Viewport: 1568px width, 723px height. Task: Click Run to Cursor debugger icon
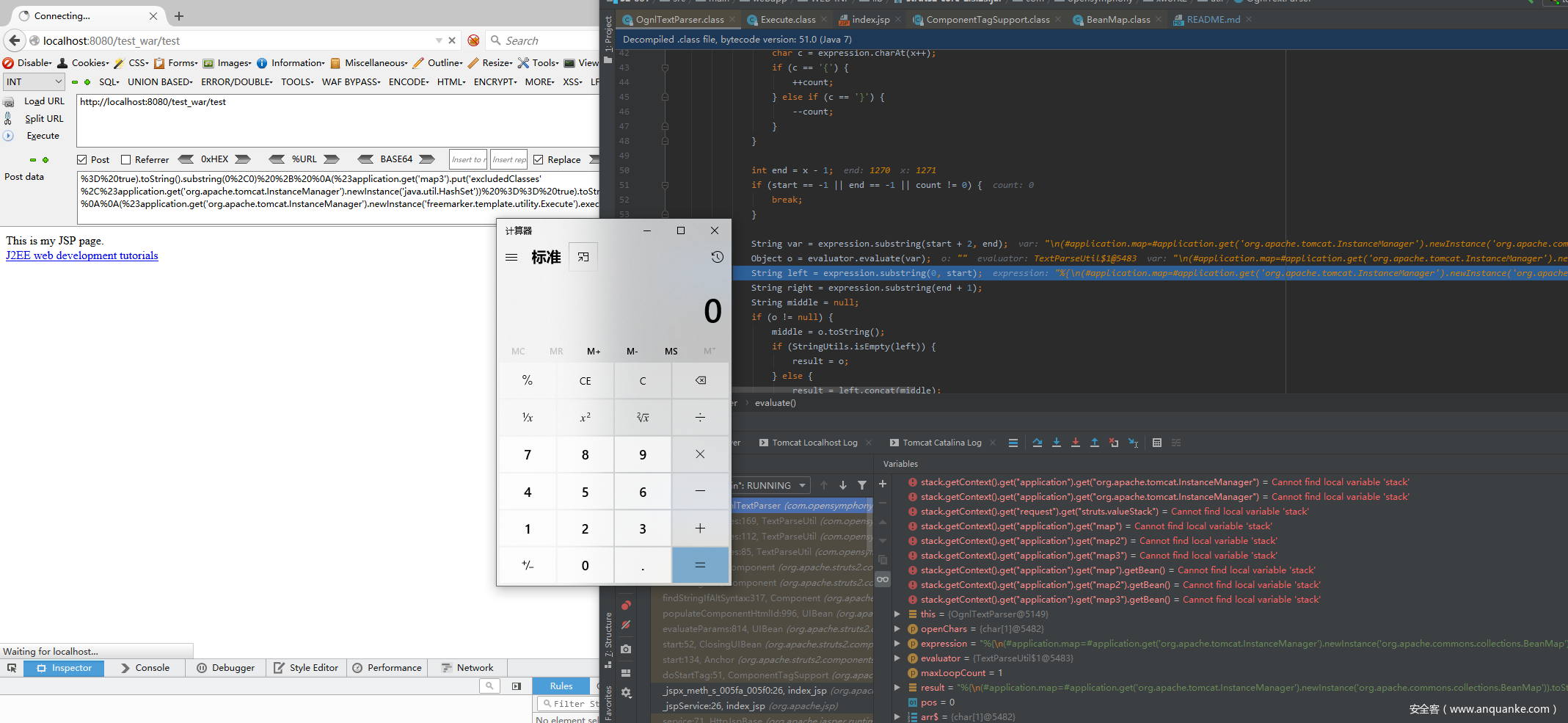pos(1134,443)
